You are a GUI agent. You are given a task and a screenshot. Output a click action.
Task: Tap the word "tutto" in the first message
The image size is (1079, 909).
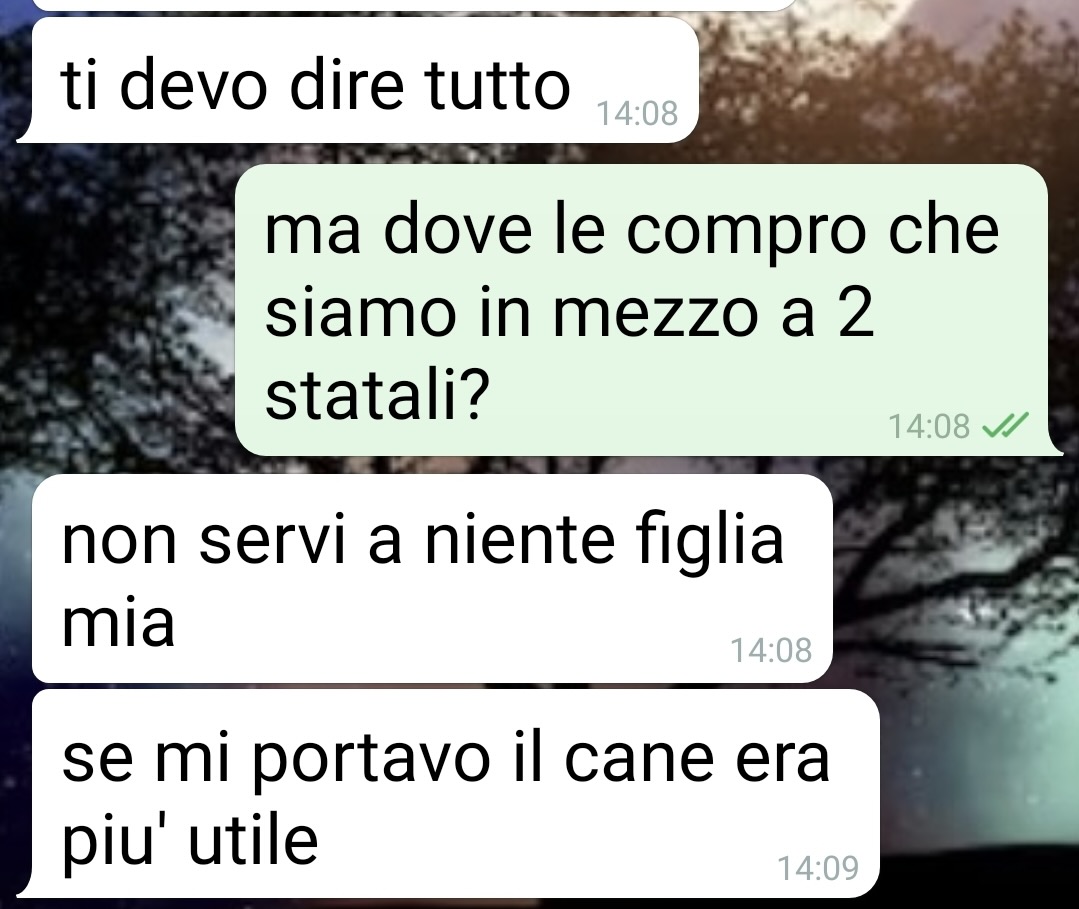pos(497,86)
